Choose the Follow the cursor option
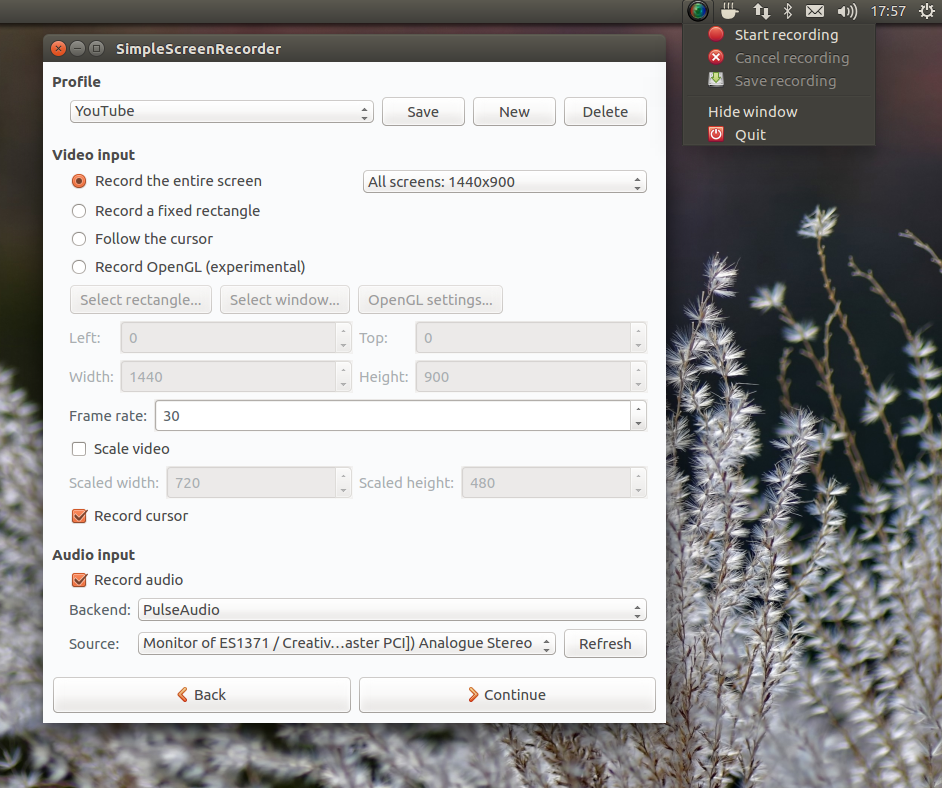The height and width of the screenshot is (788, 942). coord(79,239)
